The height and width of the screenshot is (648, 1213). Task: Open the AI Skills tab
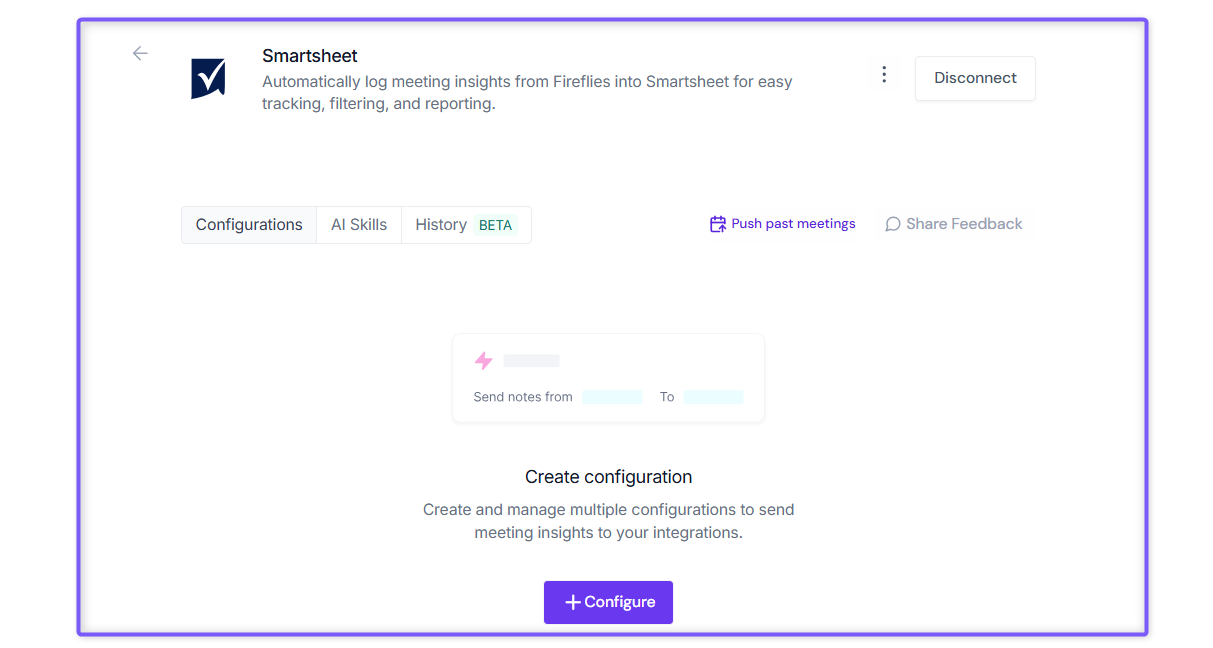pyautogui.click(x=359, y=225)
